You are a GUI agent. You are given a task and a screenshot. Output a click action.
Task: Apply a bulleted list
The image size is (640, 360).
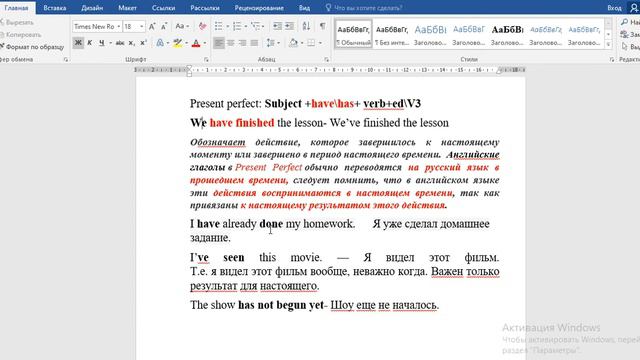[219, 26]
